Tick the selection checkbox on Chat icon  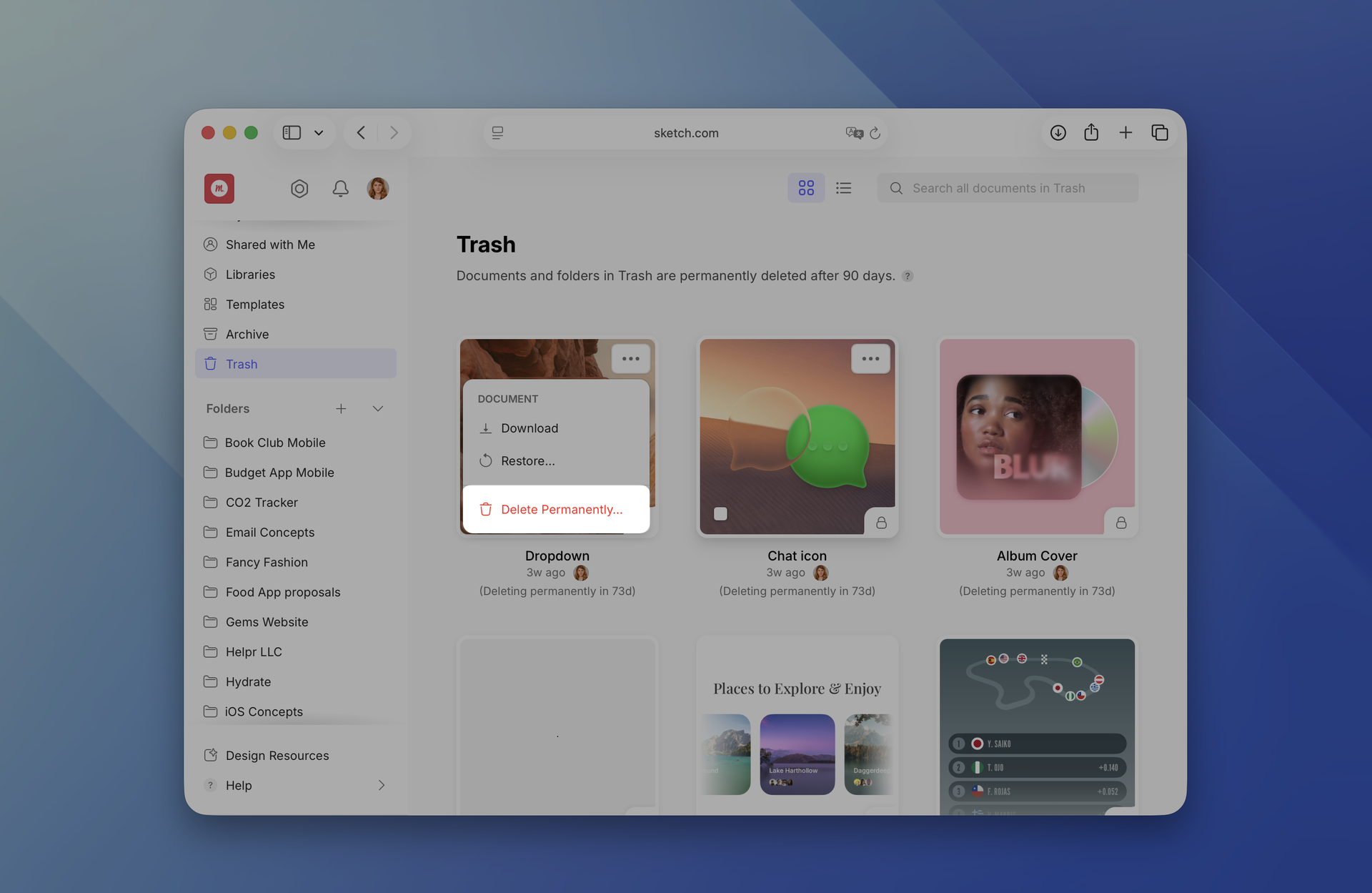(x=720, y=513)
